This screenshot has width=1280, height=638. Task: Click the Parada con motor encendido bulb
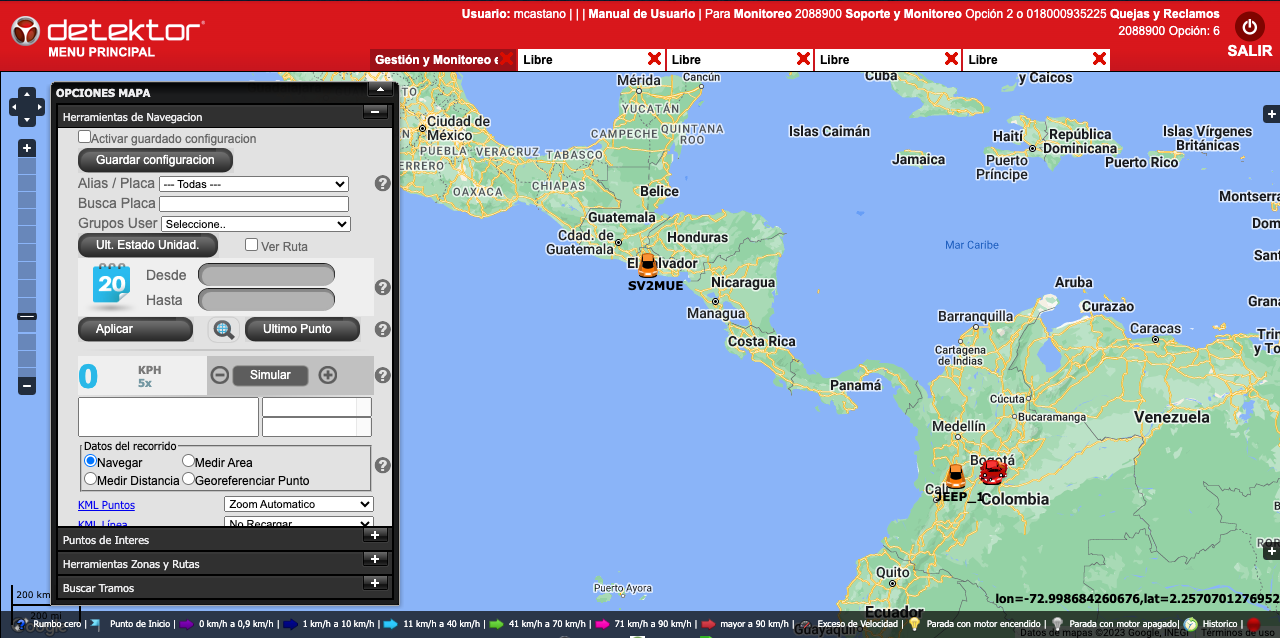pos(914,624)
